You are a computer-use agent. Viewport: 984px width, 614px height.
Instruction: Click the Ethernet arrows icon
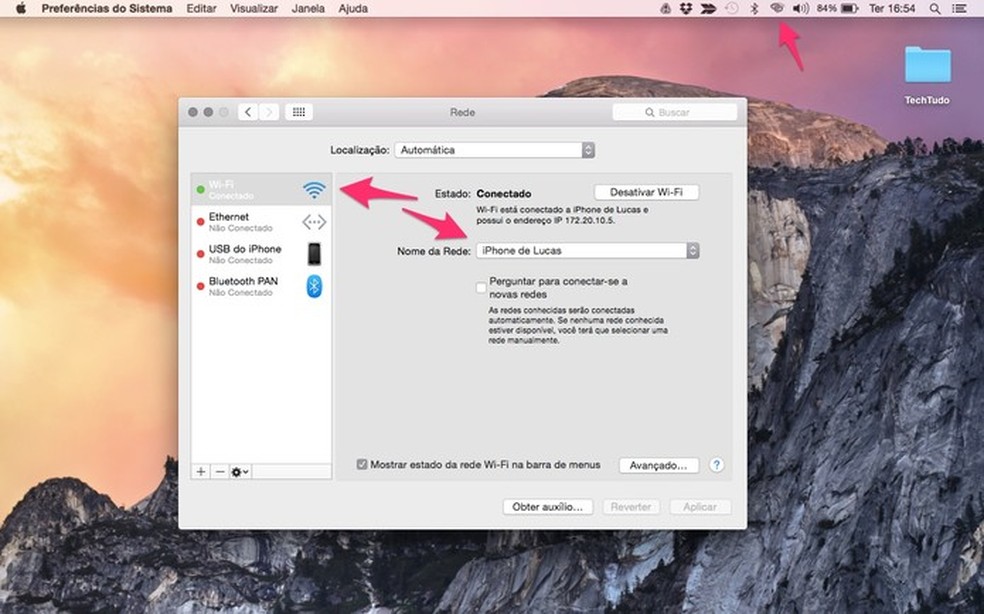(314, 222)
